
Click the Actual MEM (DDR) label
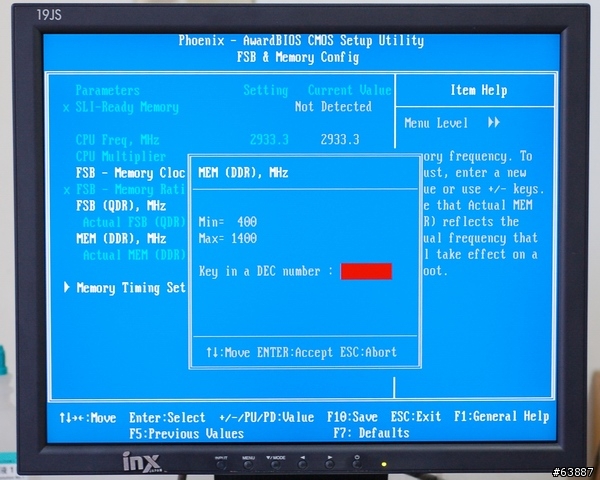134,255
